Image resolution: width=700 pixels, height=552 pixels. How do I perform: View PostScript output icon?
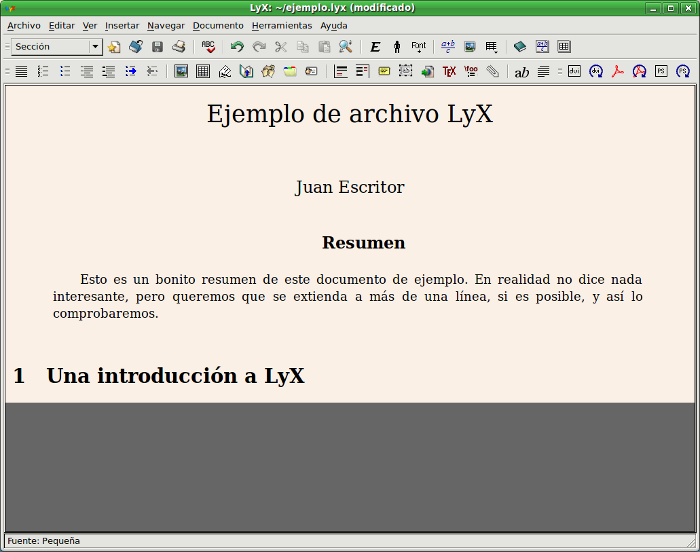[661, 71]
